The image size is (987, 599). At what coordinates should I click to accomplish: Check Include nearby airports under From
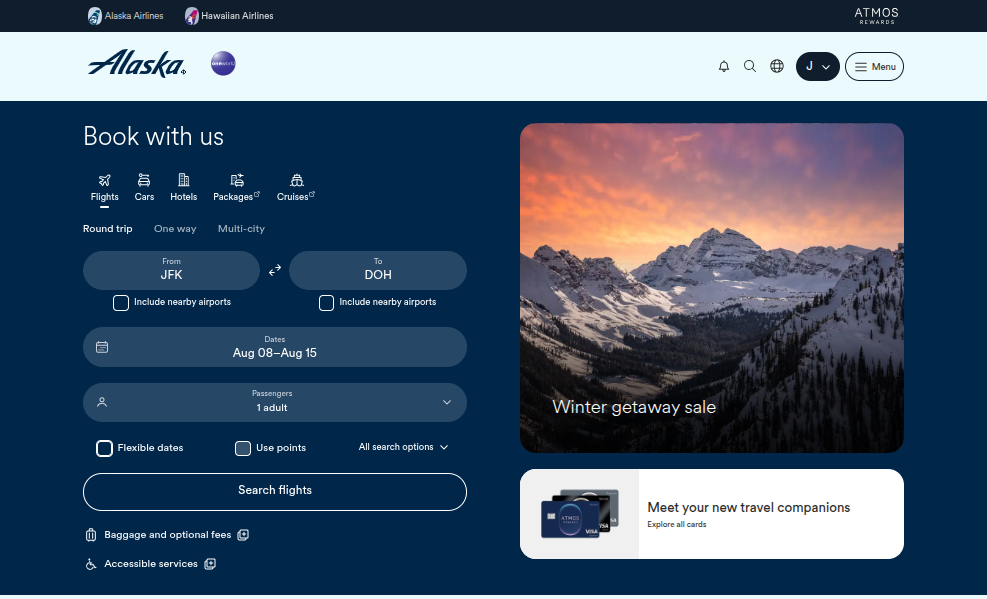(121, 303)
